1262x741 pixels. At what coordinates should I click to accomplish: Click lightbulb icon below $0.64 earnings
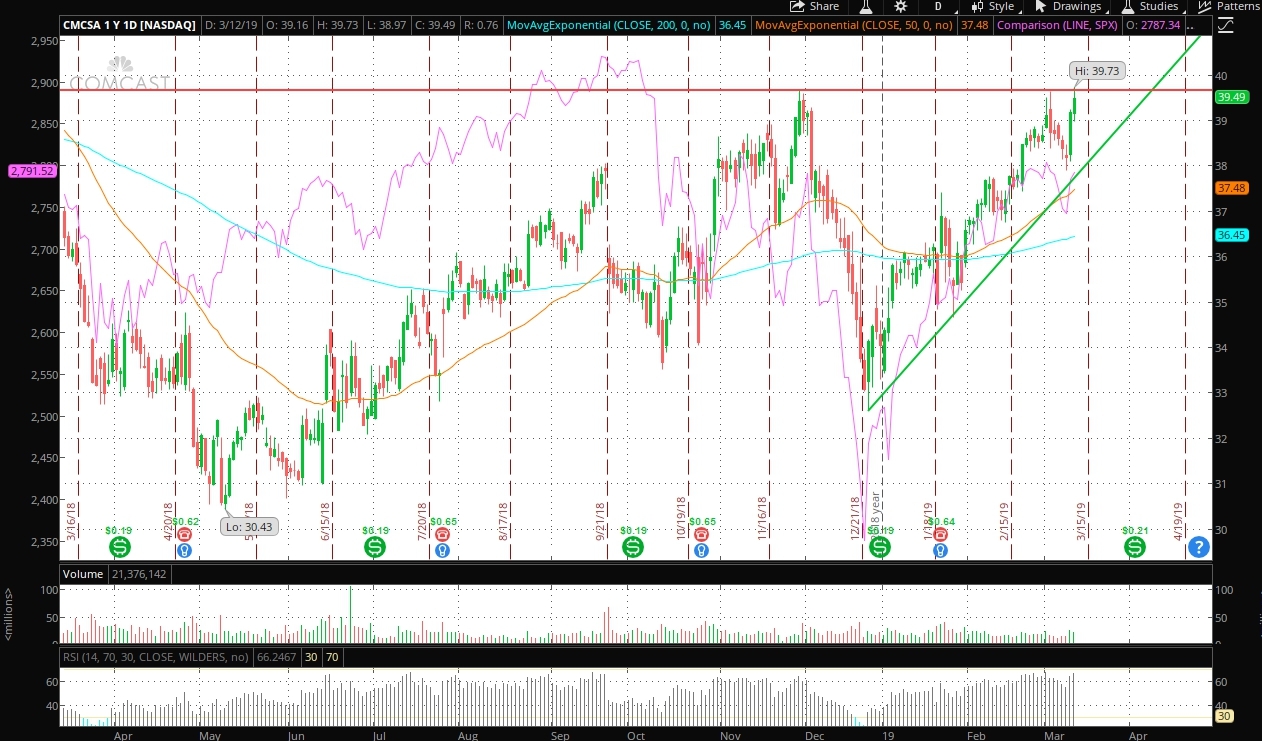(x=940, y=550)
